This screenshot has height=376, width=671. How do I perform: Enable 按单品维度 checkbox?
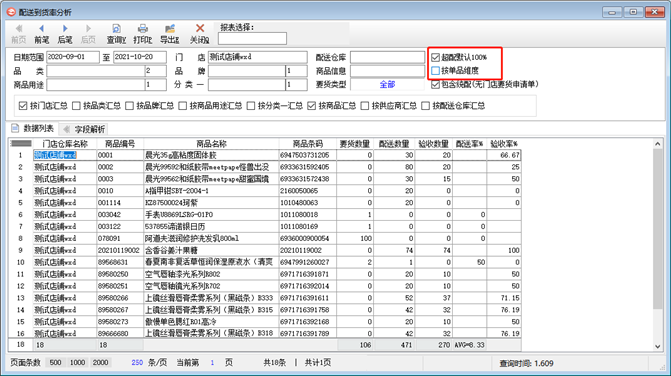(x=435, y=71)
